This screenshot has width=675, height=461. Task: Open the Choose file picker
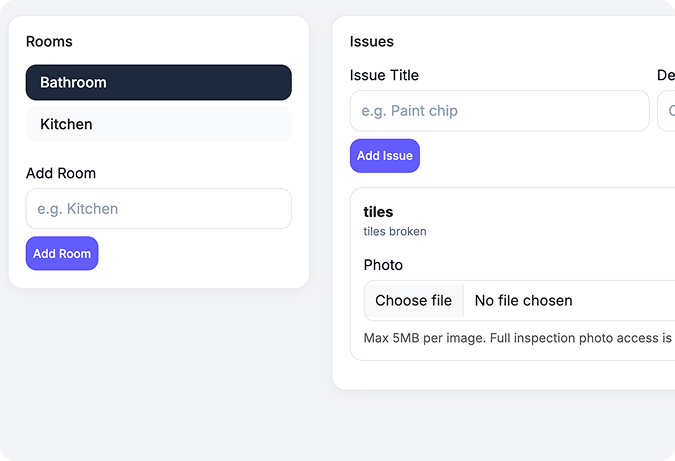[x=413, y=301]
